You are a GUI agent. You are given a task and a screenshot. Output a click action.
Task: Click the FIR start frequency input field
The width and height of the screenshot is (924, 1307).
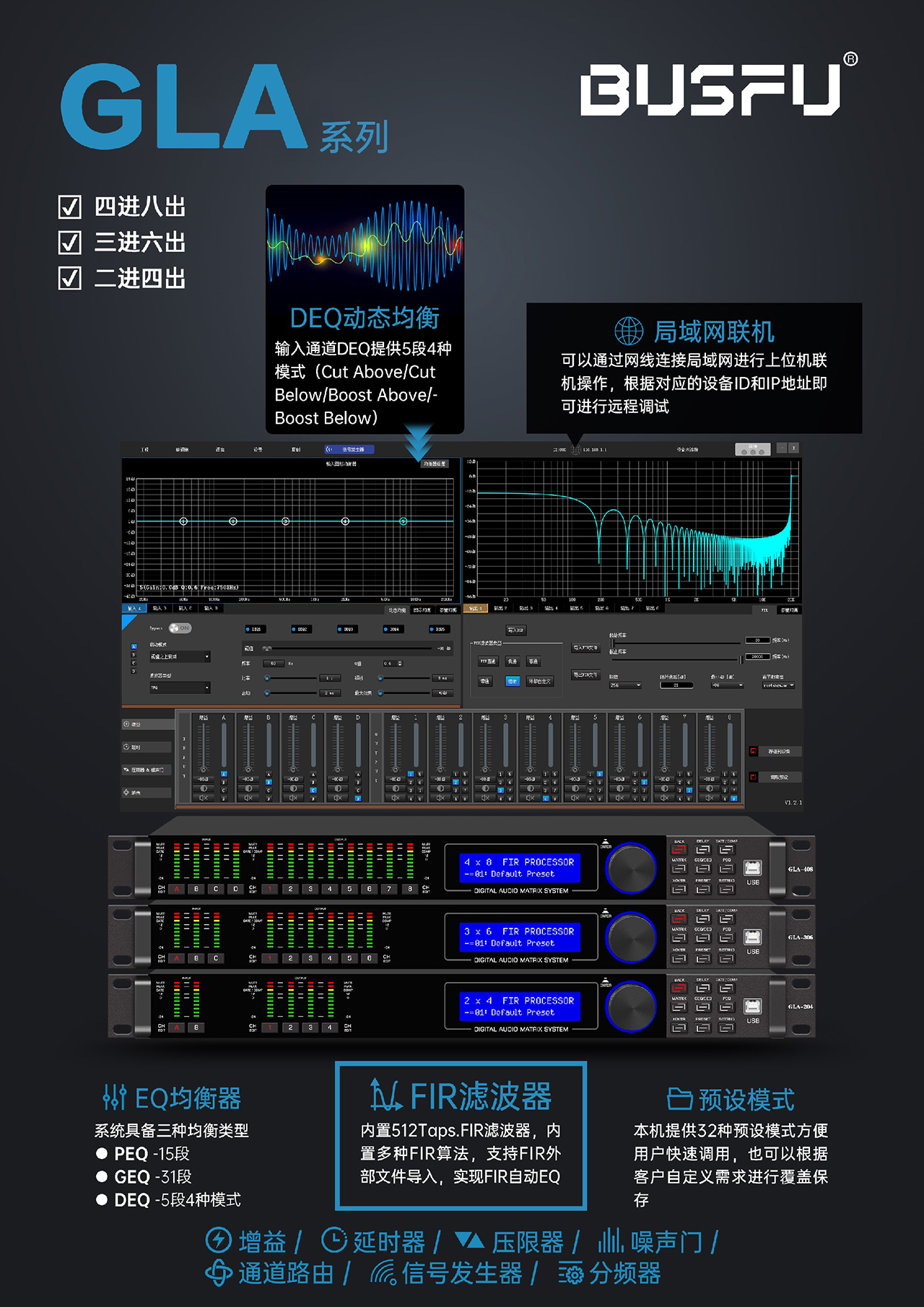click(757, 641)
